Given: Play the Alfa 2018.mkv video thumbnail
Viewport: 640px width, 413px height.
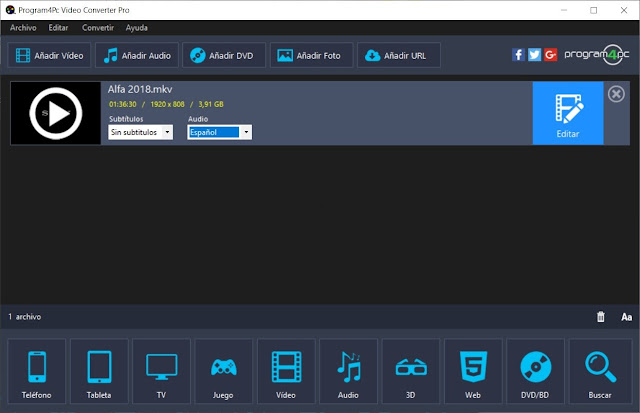Looking at the screenshot, I should point(56,113).
